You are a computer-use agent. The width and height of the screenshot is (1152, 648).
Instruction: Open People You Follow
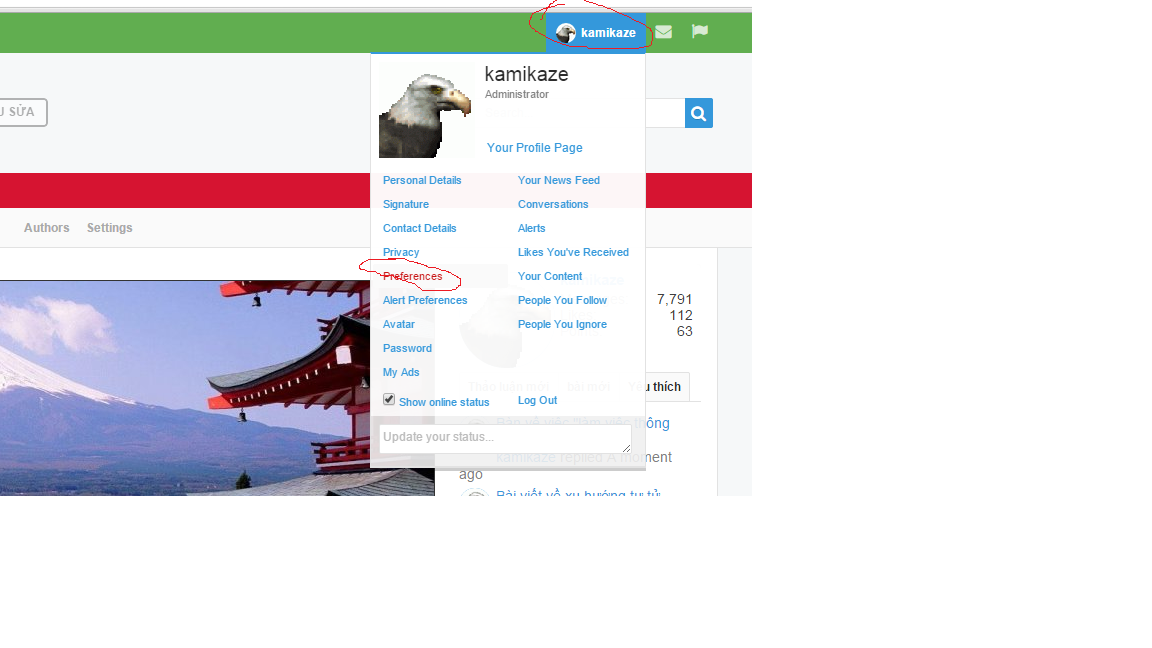pos(562,300)
